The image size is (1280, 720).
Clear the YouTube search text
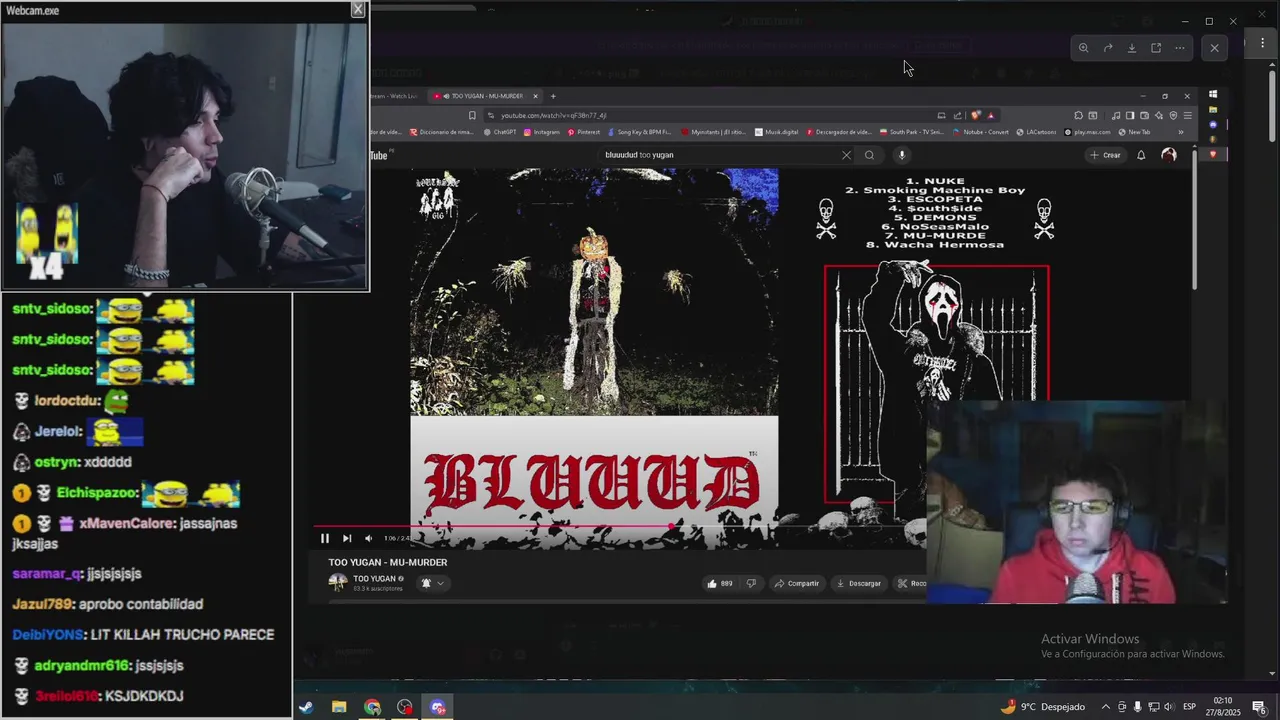(x=846, y=155)
